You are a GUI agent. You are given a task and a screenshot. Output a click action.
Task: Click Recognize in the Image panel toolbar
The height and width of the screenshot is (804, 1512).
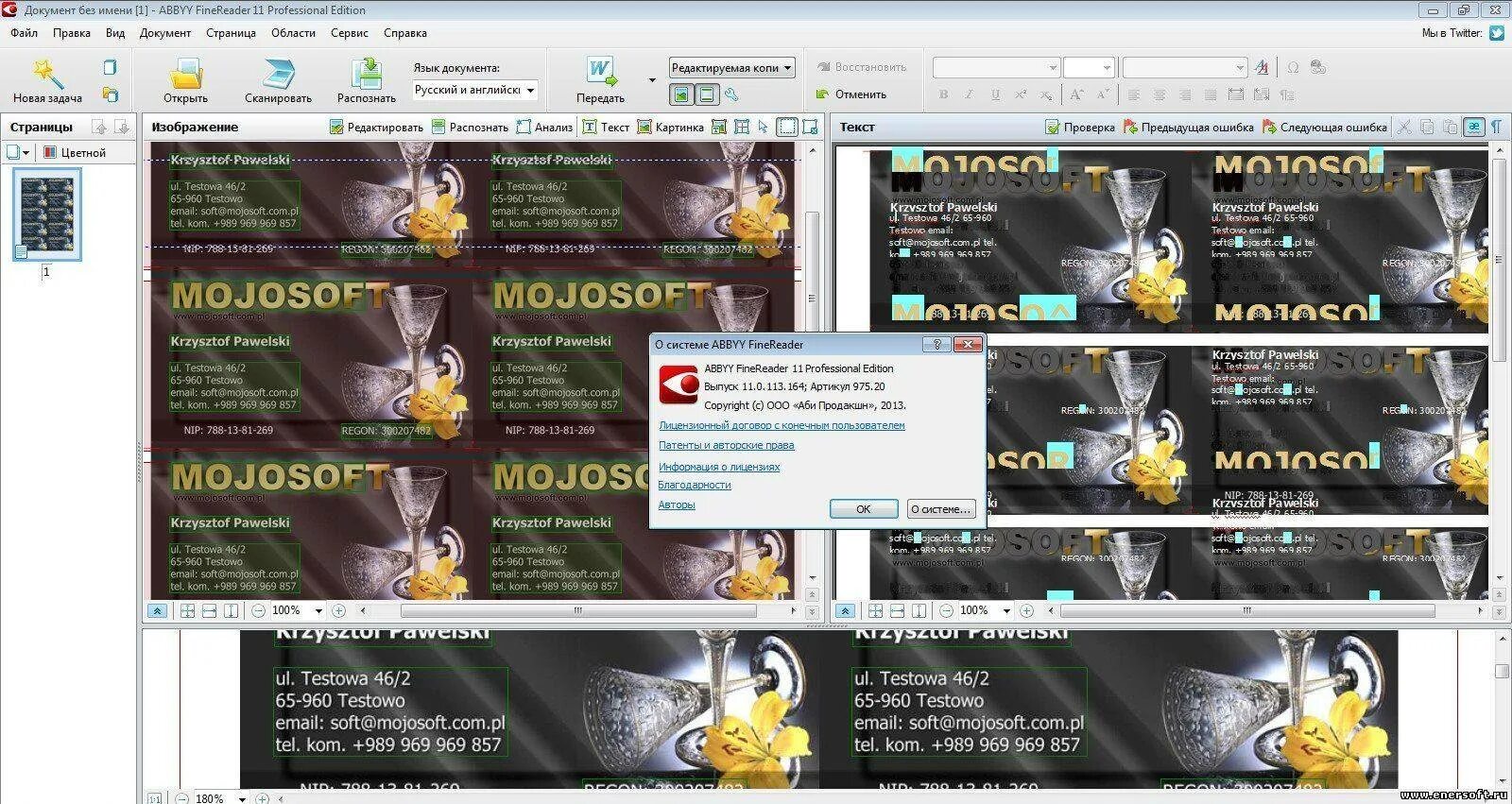point(470,127)
